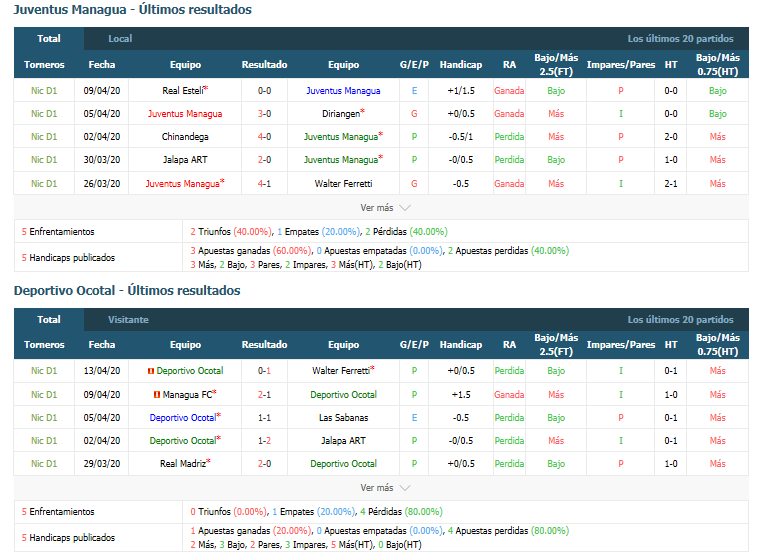This screenshot has width=767, height=556.
Task: Open Jalapa ART link in 30/03/20 row
Action: (185, 159)
